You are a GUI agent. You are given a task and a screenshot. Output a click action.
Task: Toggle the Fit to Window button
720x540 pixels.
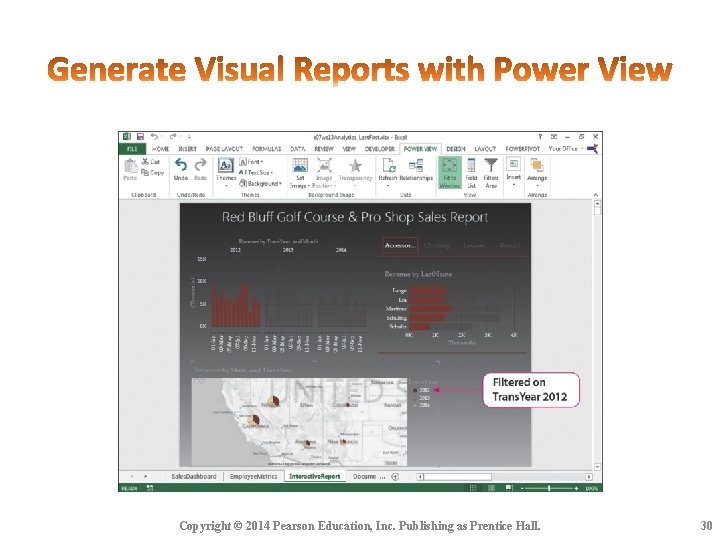(450, 172)
